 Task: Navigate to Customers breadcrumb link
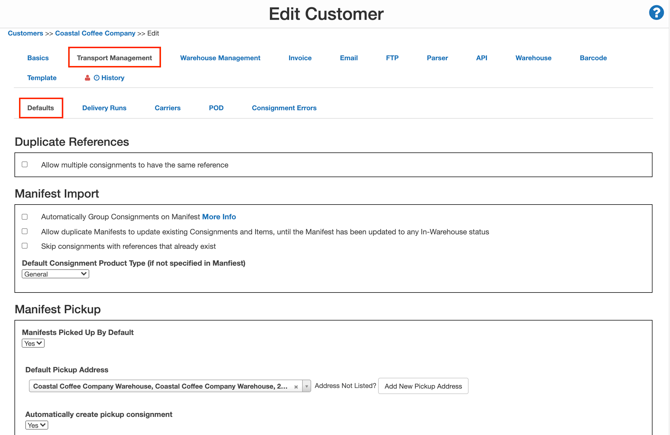pyautogui.click(x=25, y=33)
